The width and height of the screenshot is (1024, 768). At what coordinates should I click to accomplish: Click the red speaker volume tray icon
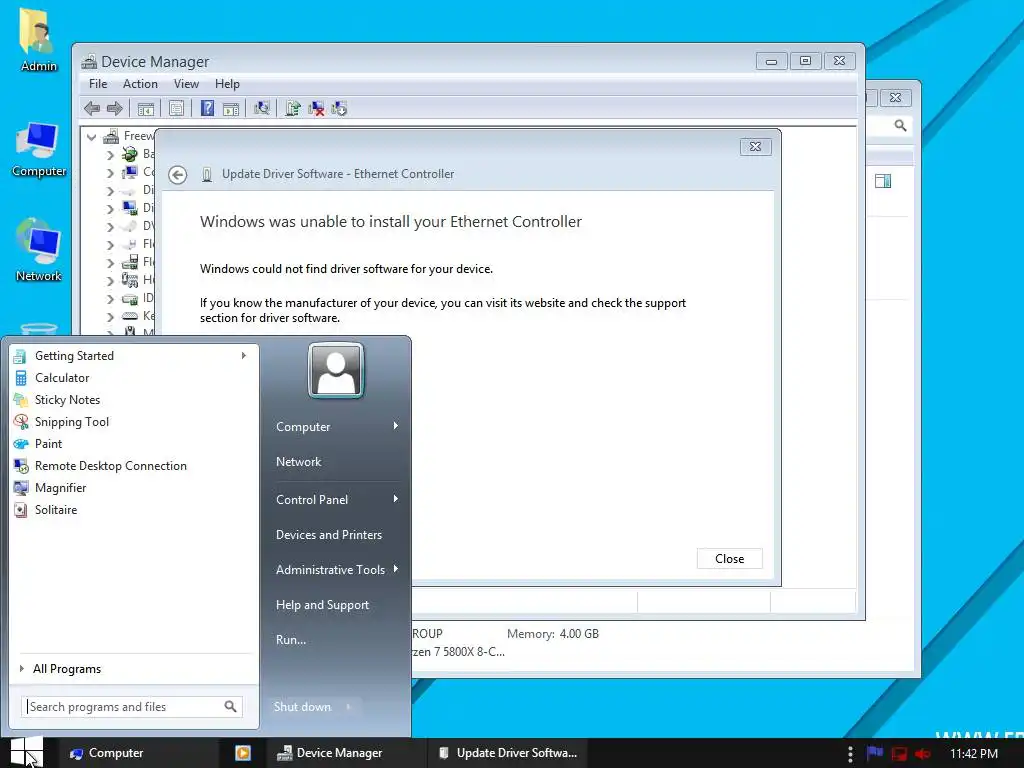pos(923,754)
